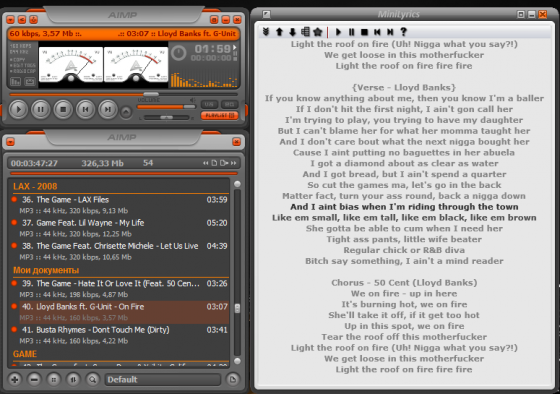Screen dimensions: 560x394
Task: Toggle the left button above PLAYLIST button
Action: tap(209, 104)
